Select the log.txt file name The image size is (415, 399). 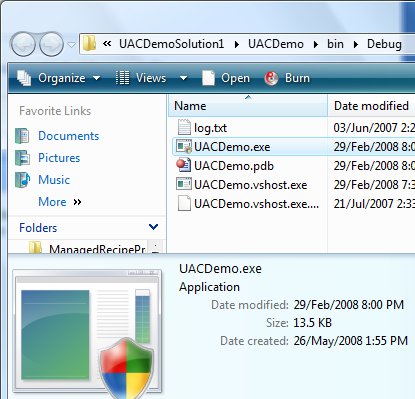coord(210,128)
